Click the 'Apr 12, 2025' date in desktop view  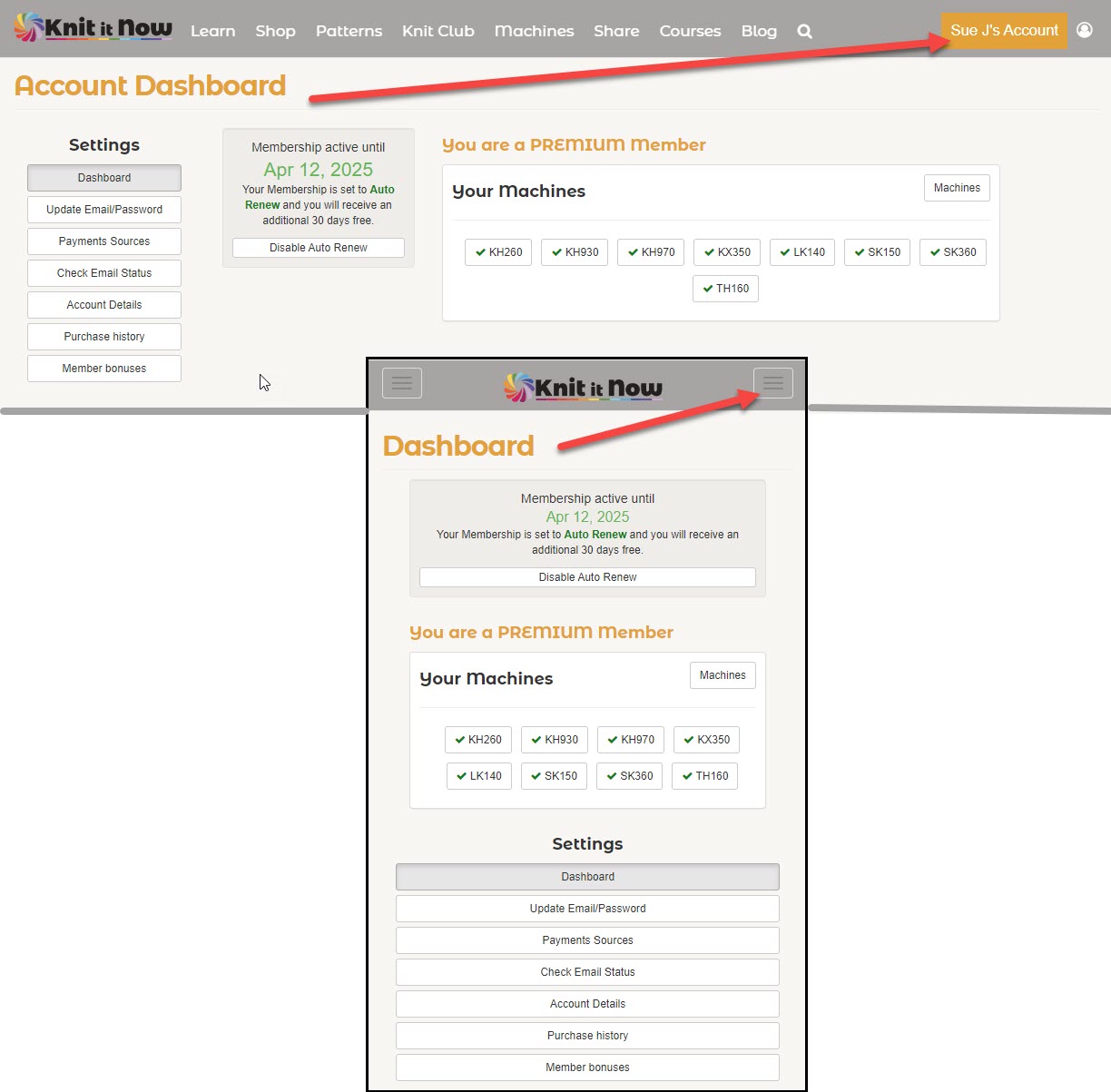point(319,170)
